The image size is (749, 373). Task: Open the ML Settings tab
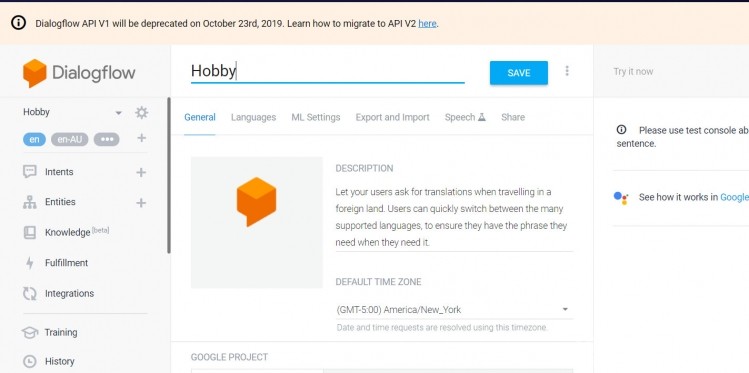click(x=316, y=117)
